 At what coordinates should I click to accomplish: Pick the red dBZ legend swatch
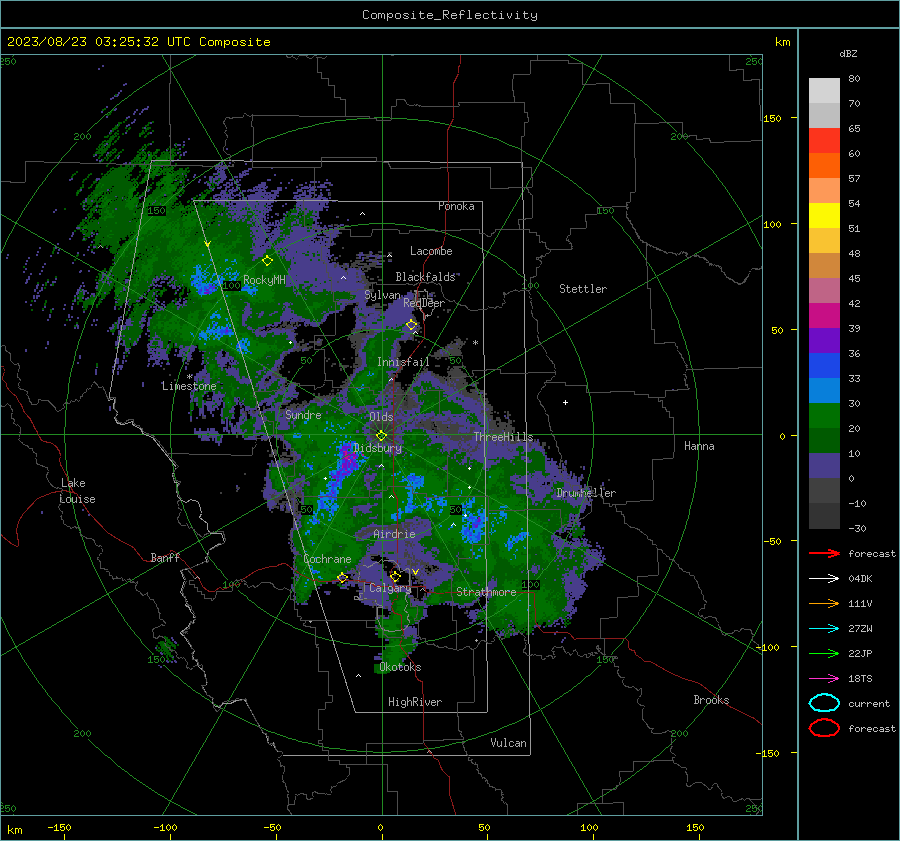click(x=824, y=140)
